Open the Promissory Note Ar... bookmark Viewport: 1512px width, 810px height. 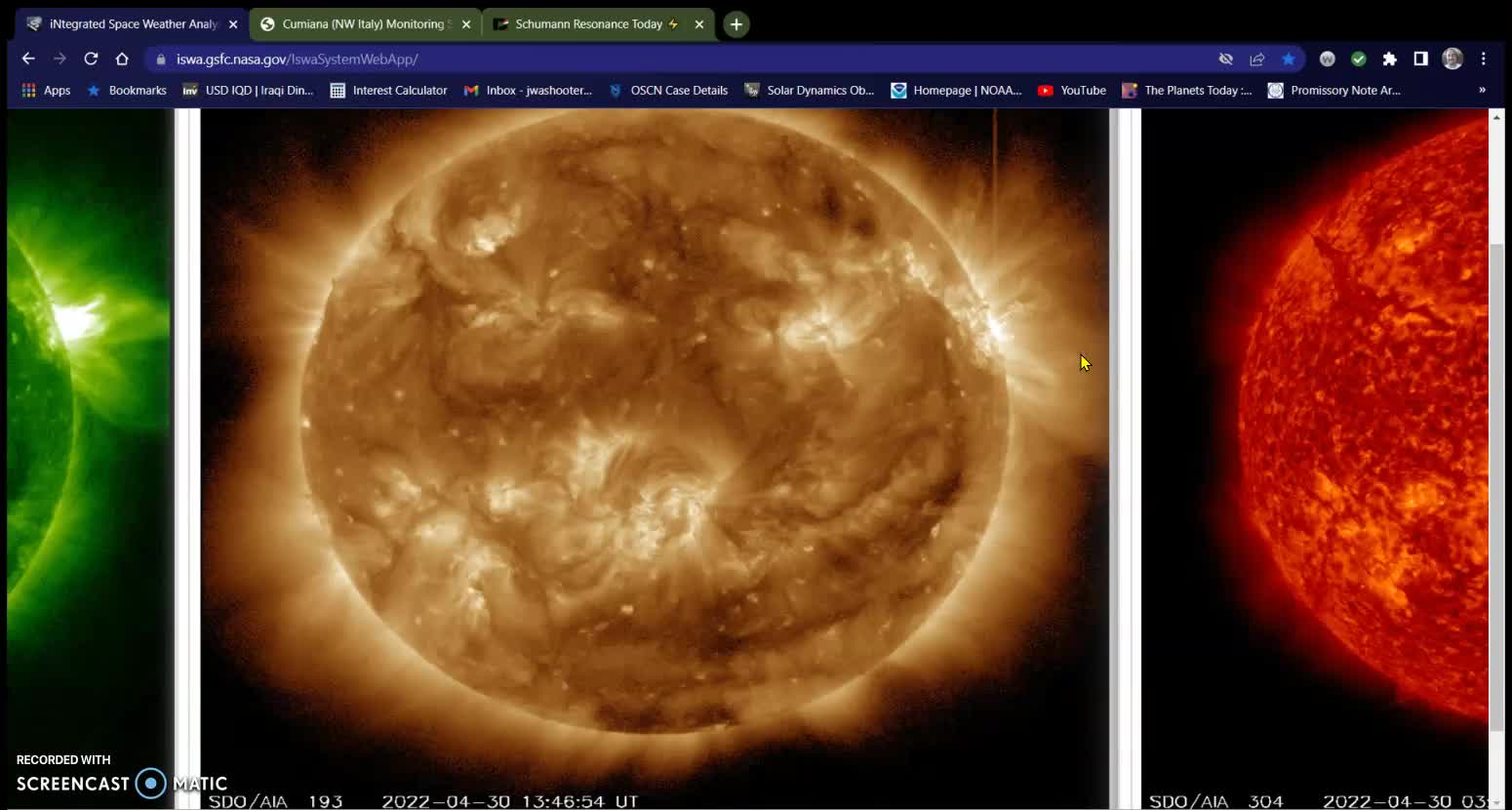[x=1333, y=91]
